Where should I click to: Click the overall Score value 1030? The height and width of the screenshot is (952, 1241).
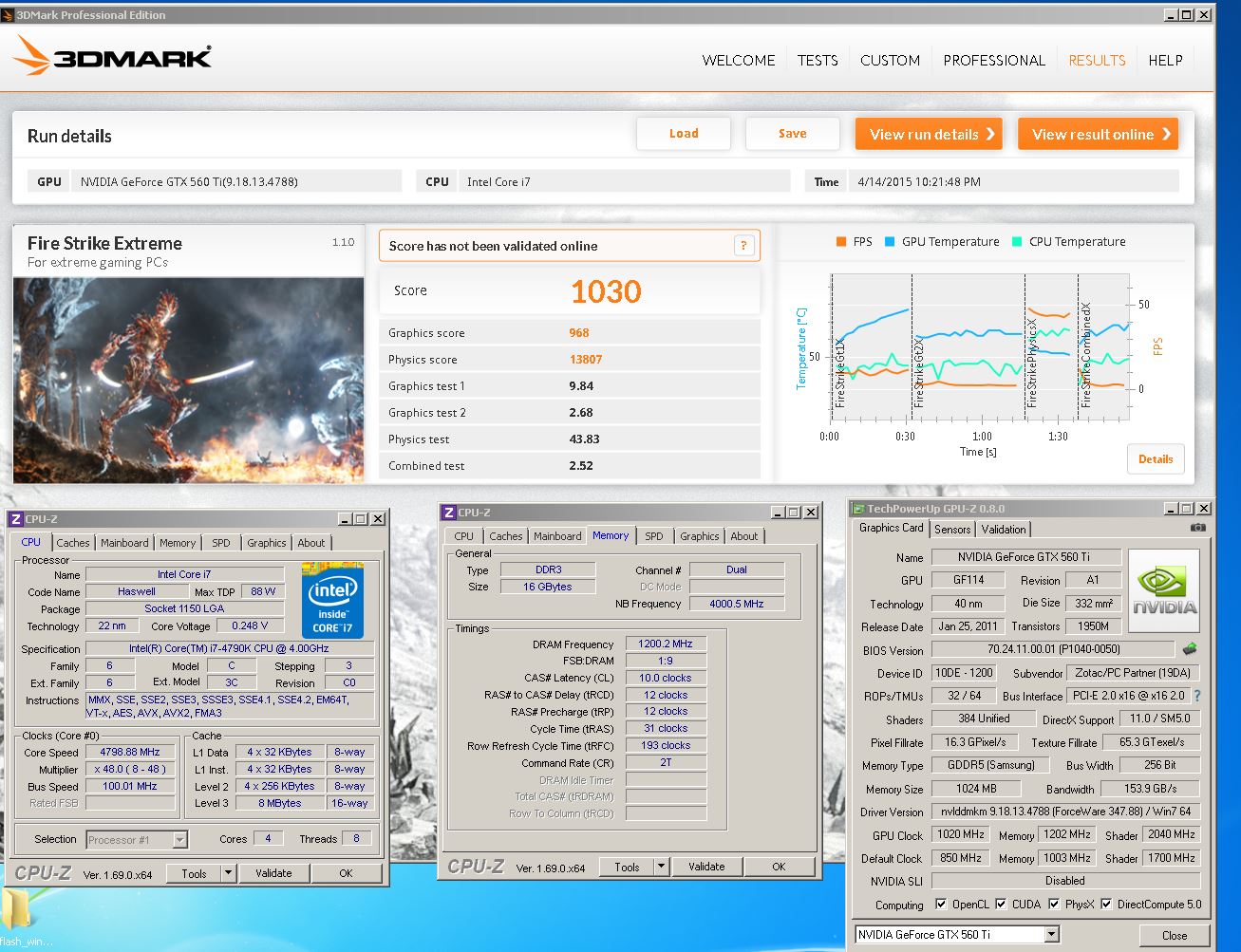(606, 291)
